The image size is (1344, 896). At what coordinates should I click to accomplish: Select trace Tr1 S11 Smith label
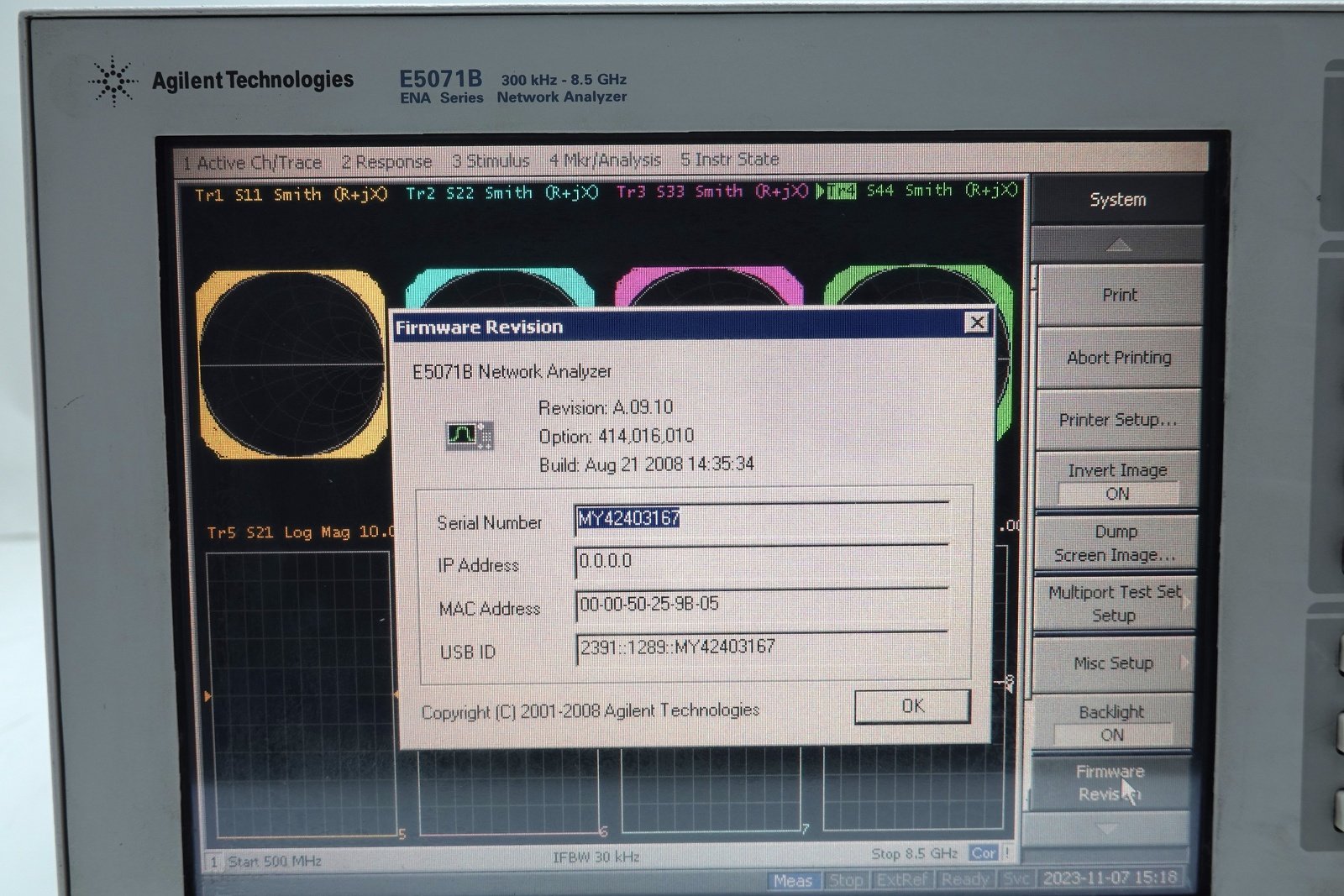291,195
